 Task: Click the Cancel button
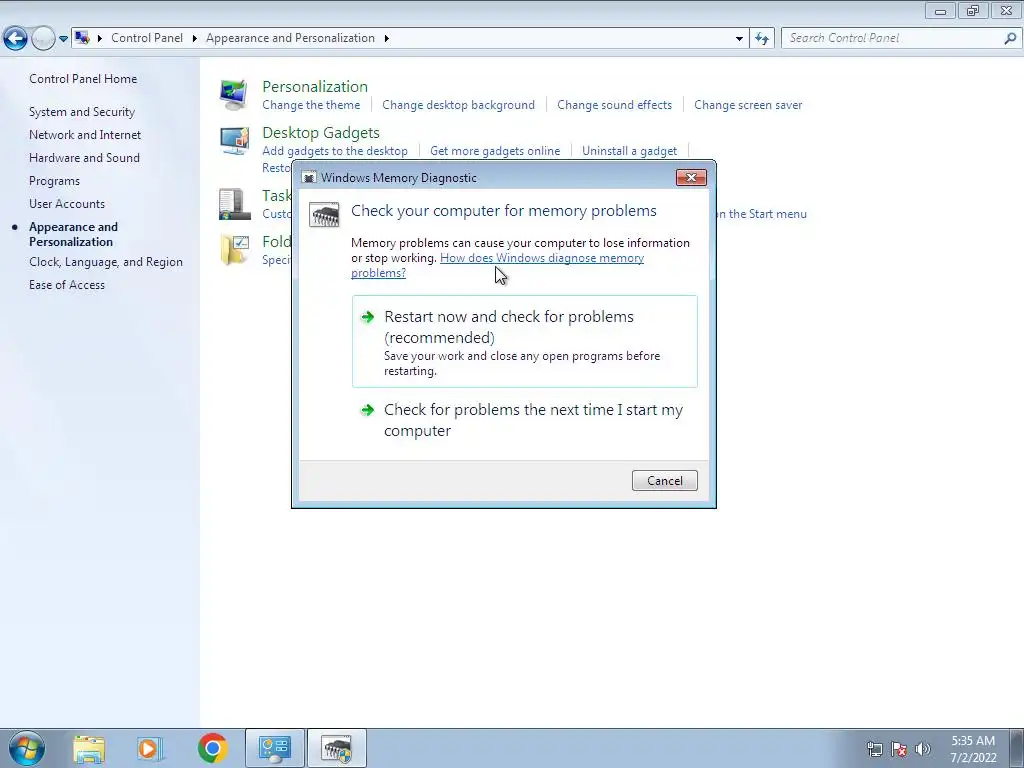pos(665,481)
